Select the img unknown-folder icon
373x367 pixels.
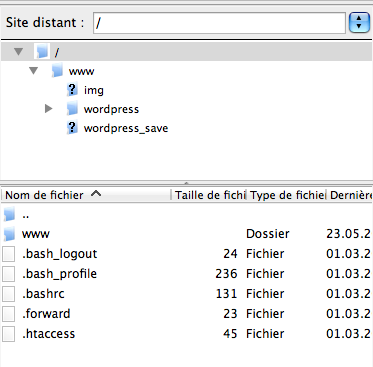(72, 90)
